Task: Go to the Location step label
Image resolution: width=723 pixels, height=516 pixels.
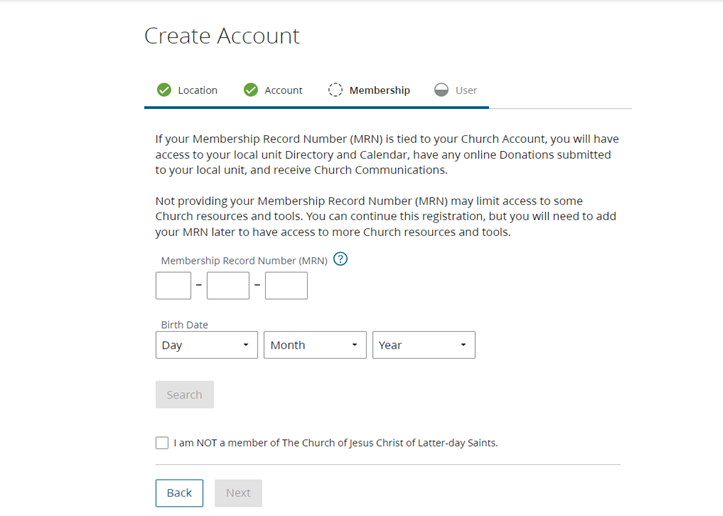Action: 197,90
